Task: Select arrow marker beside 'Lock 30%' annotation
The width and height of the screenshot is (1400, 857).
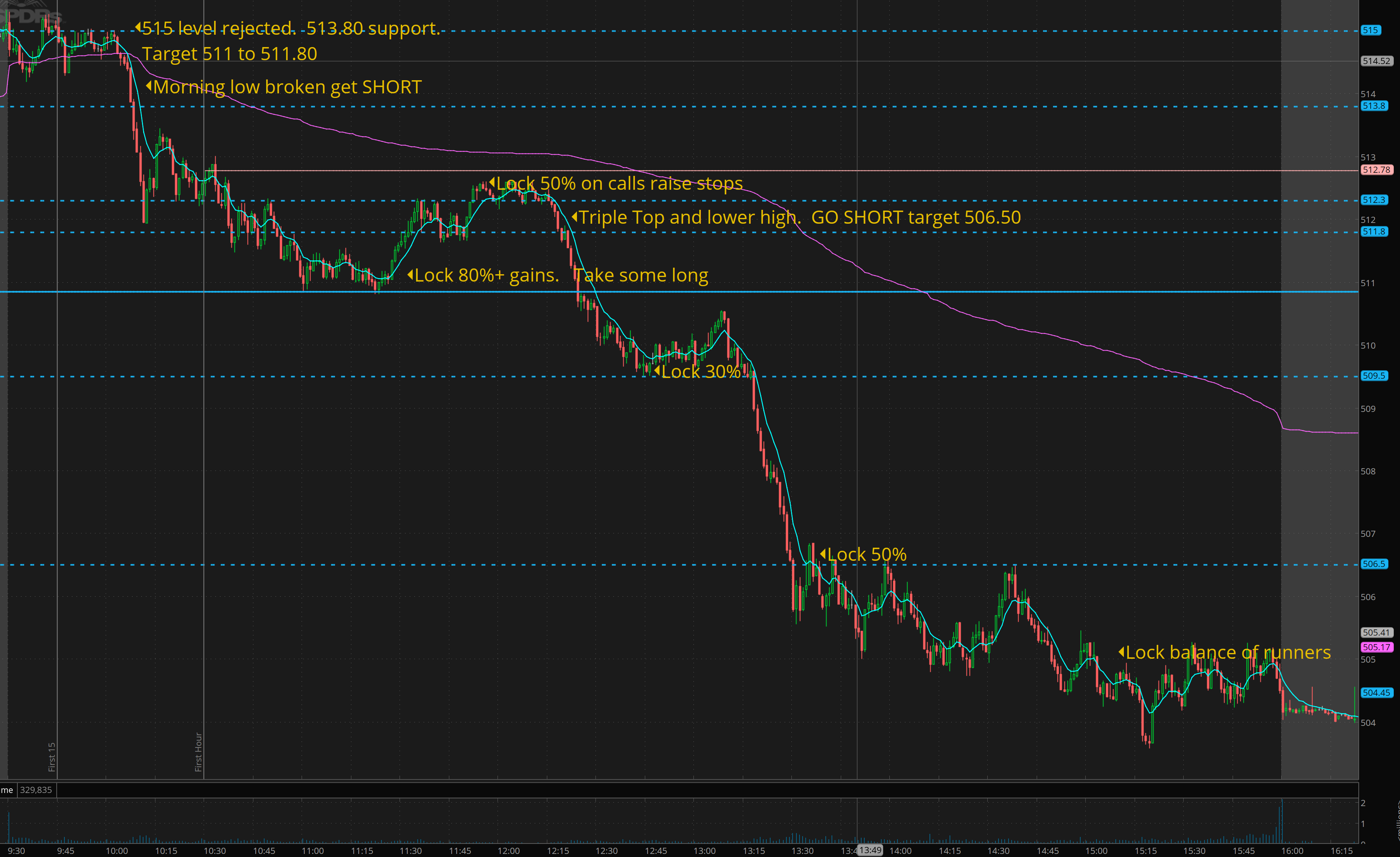Action: (657, 371)
